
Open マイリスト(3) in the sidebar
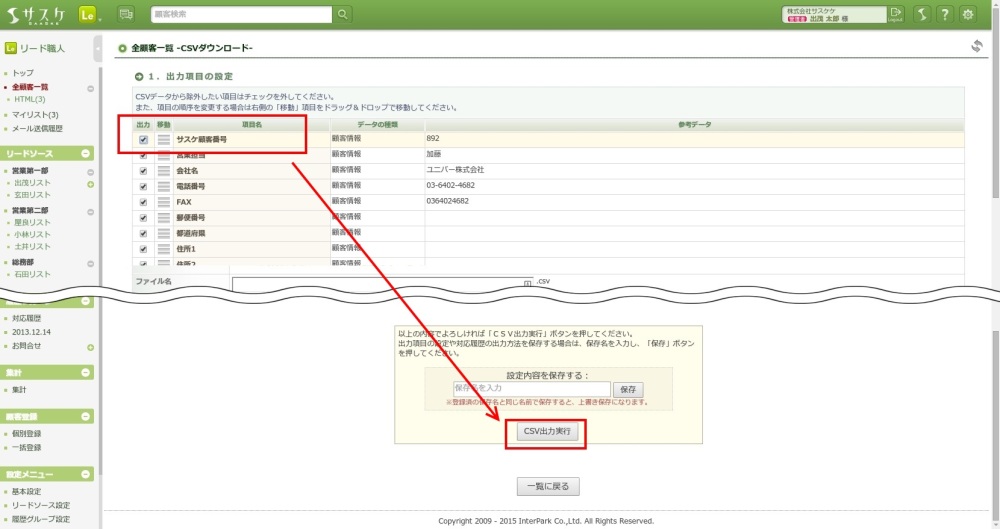coord(35,115)
